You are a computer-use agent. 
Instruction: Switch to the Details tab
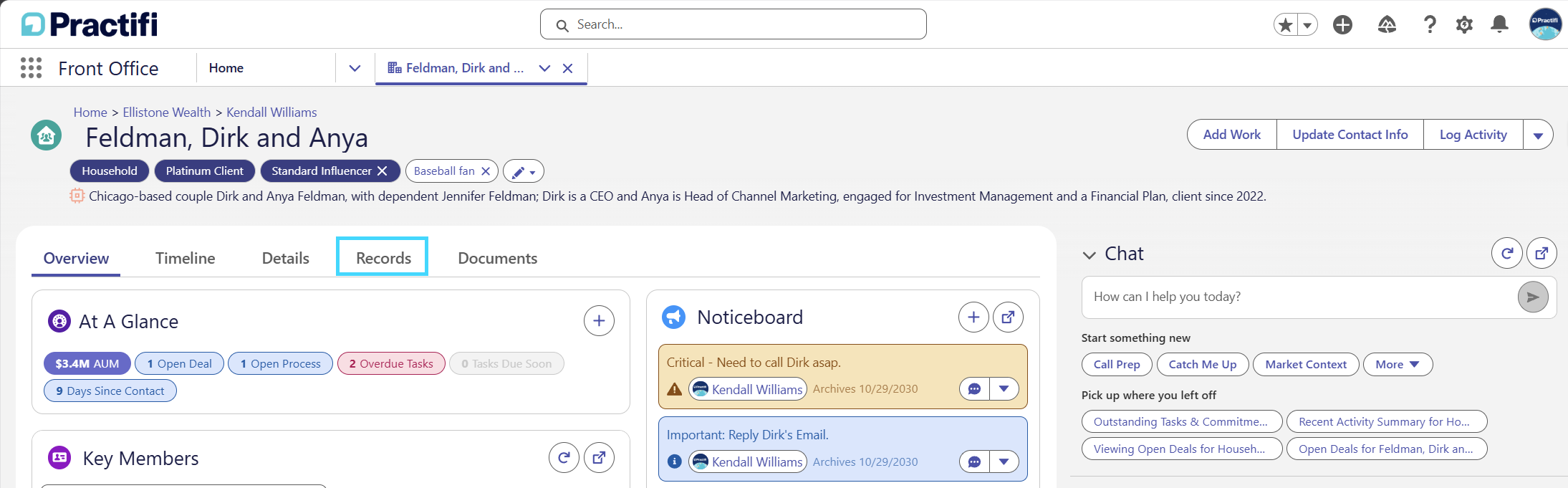[286, 258]
